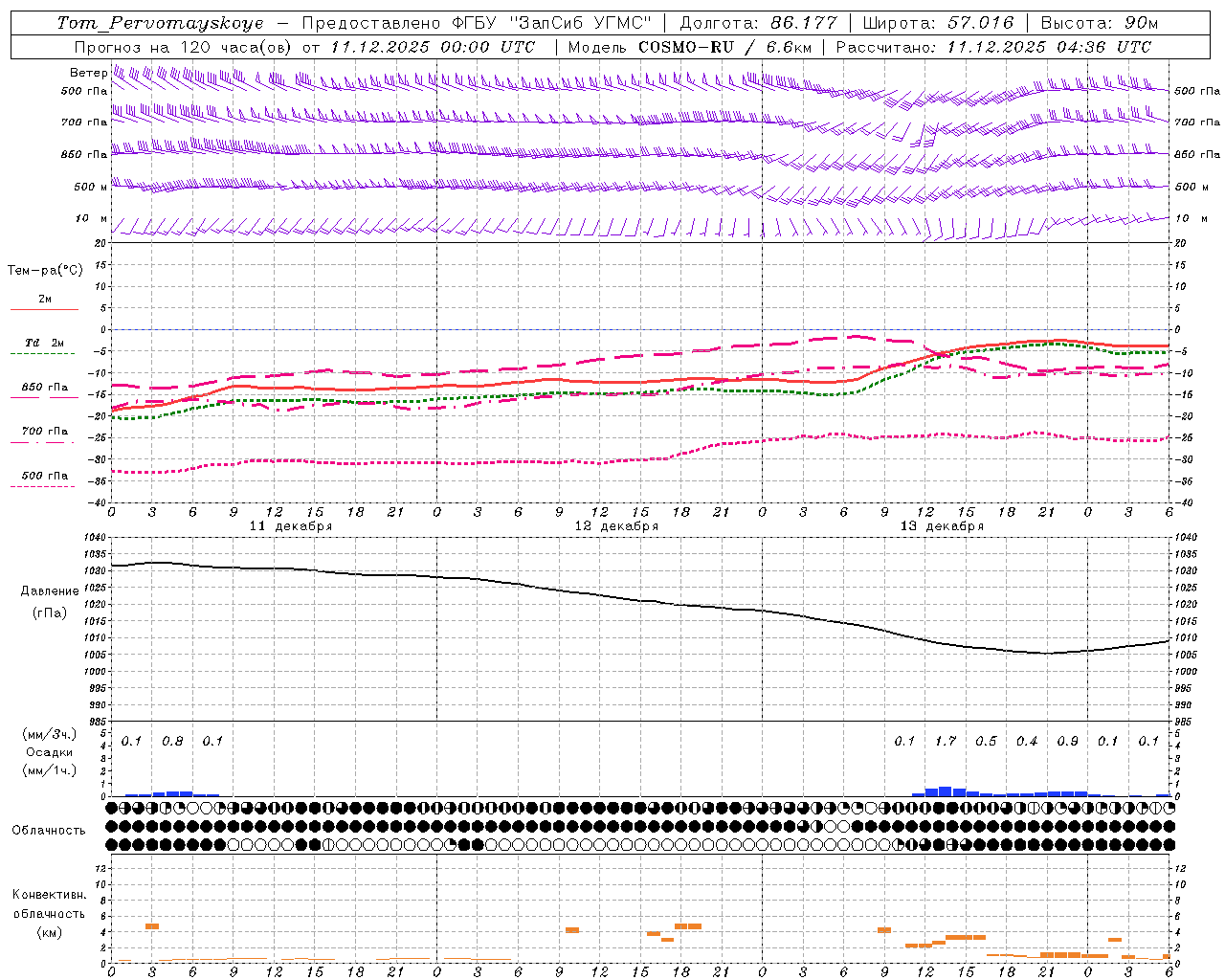Click the Облачность panel label

[49, 831]
